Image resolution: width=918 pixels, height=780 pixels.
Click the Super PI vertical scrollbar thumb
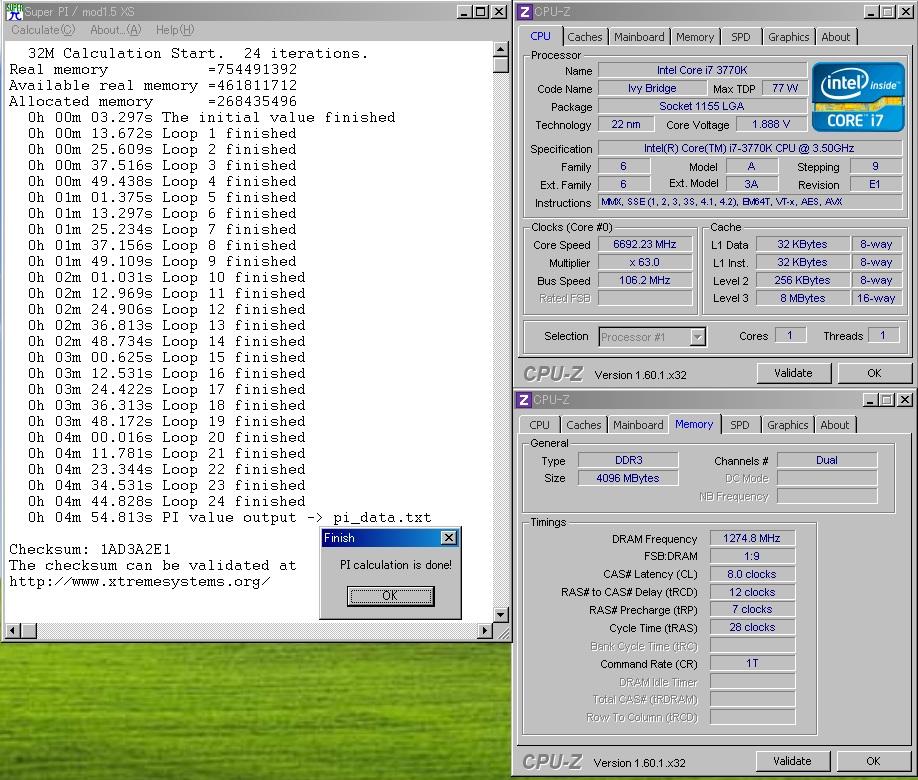[x=501, y=64]
